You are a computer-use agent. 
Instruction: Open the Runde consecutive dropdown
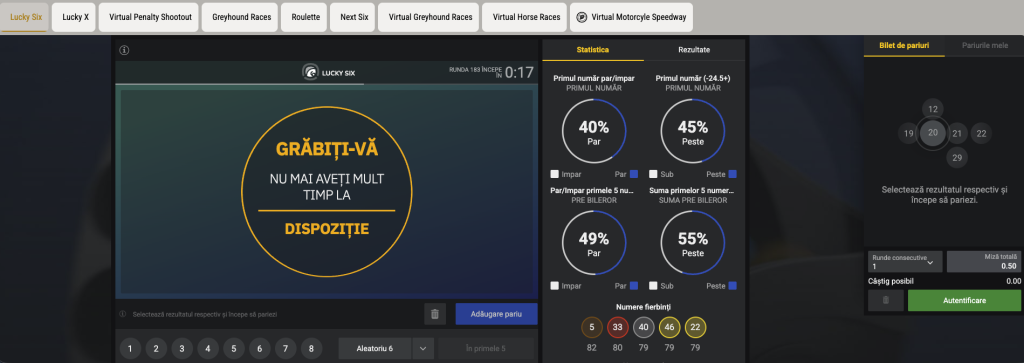[905, 262]
